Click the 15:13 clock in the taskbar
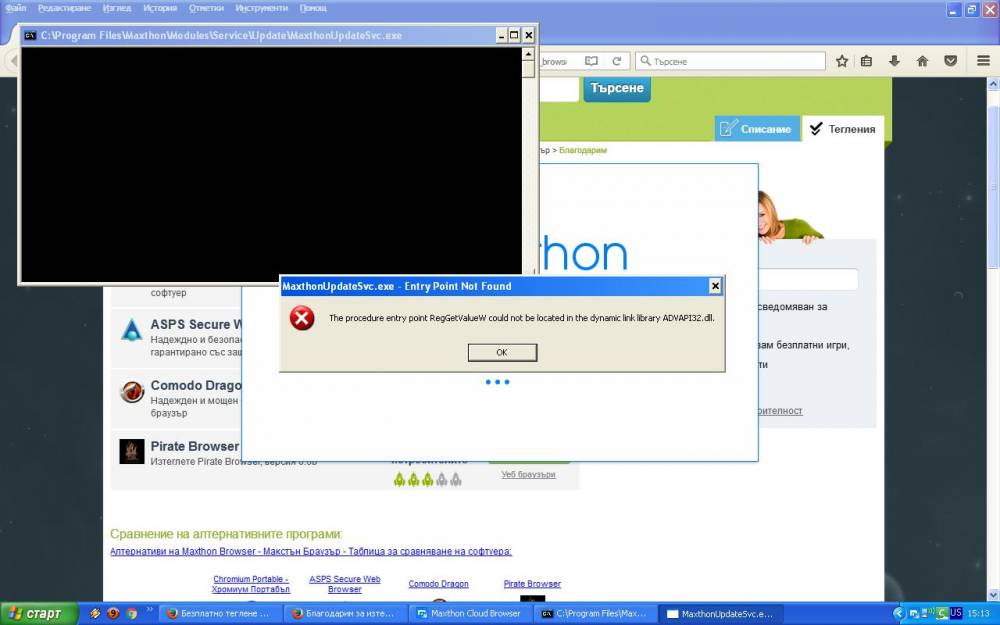 tap(978, 614)
